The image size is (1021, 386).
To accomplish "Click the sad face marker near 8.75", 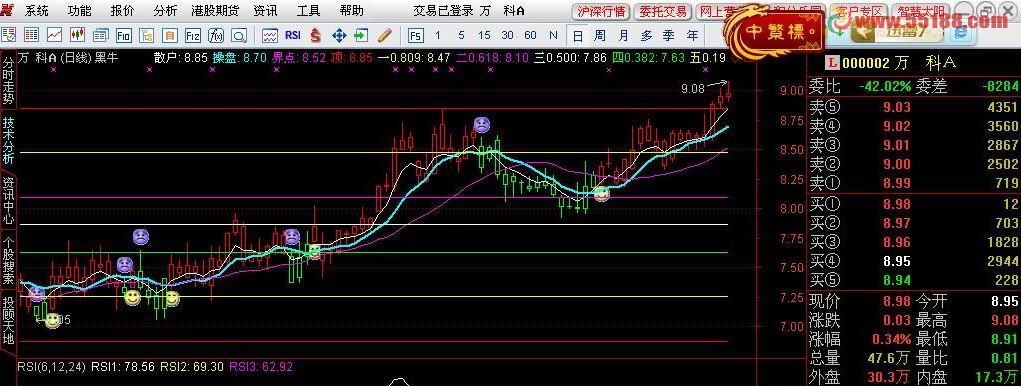I will tap(481, 124).
